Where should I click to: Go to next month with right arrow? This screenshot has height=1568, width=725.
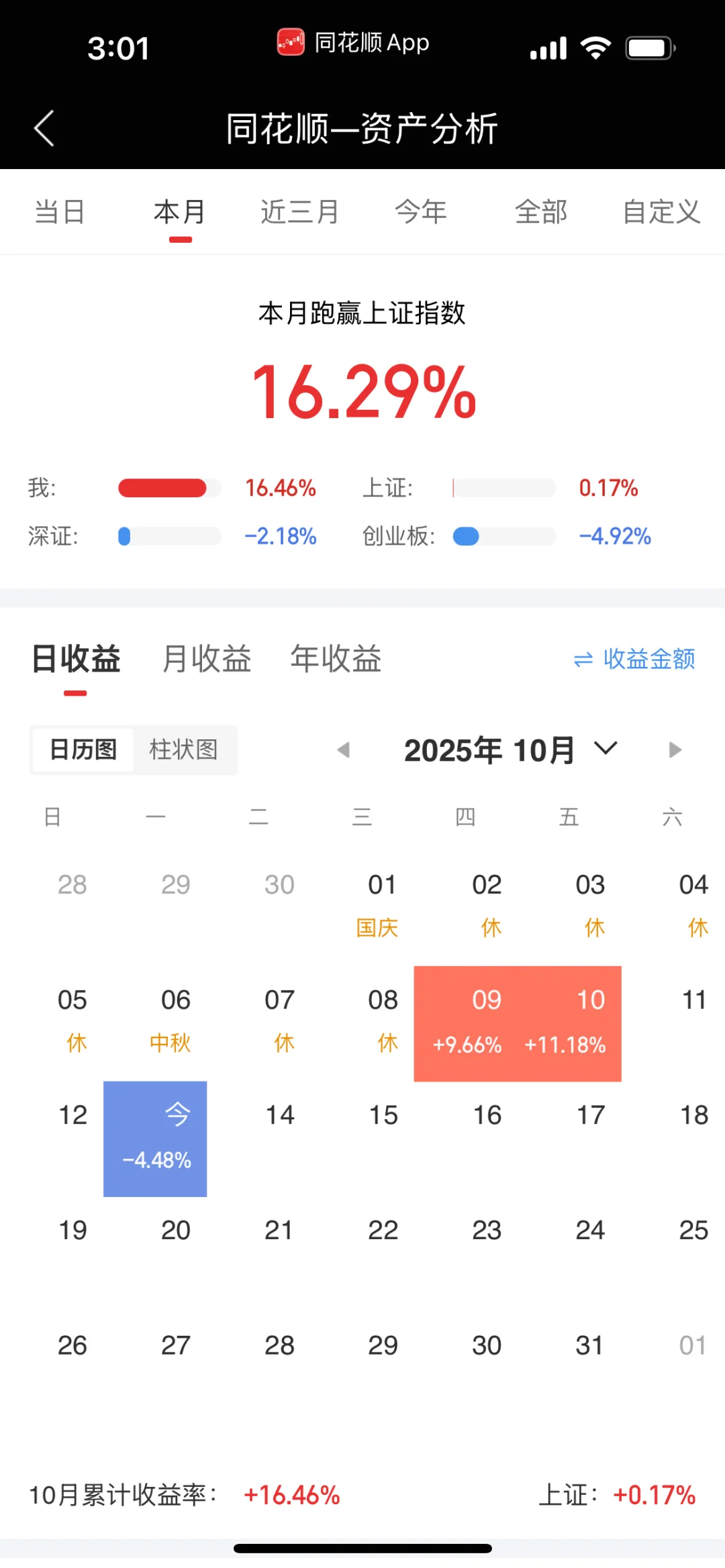675,749
